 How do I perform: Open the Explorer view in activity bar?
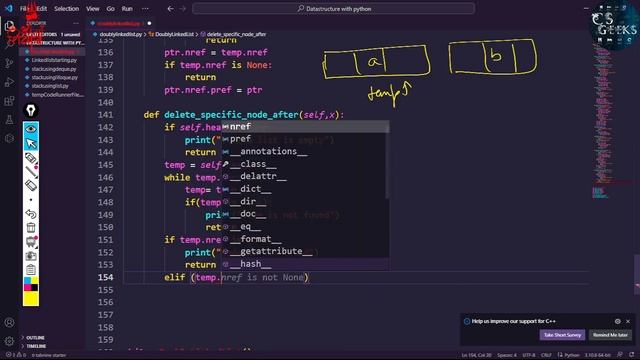(x=9, y=27)
